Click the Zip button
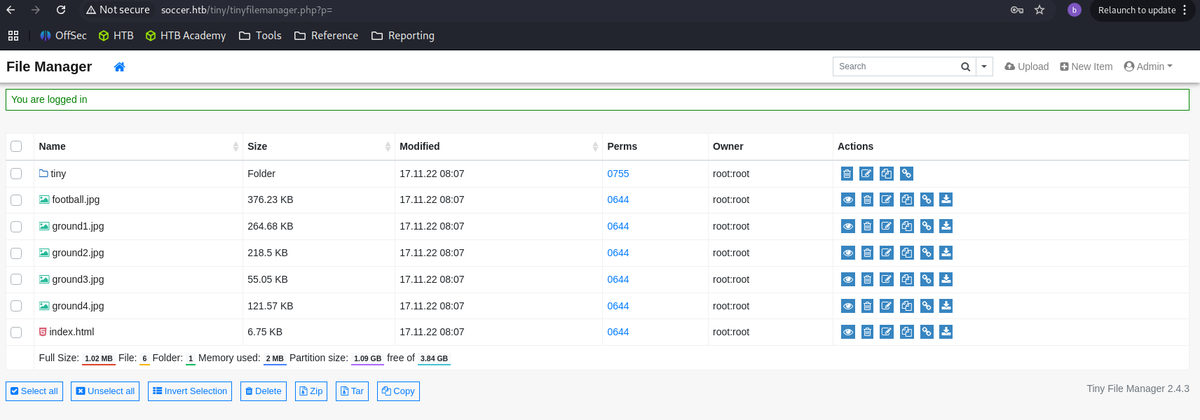This screenshot has width=1200, height=420. [312, 391]
